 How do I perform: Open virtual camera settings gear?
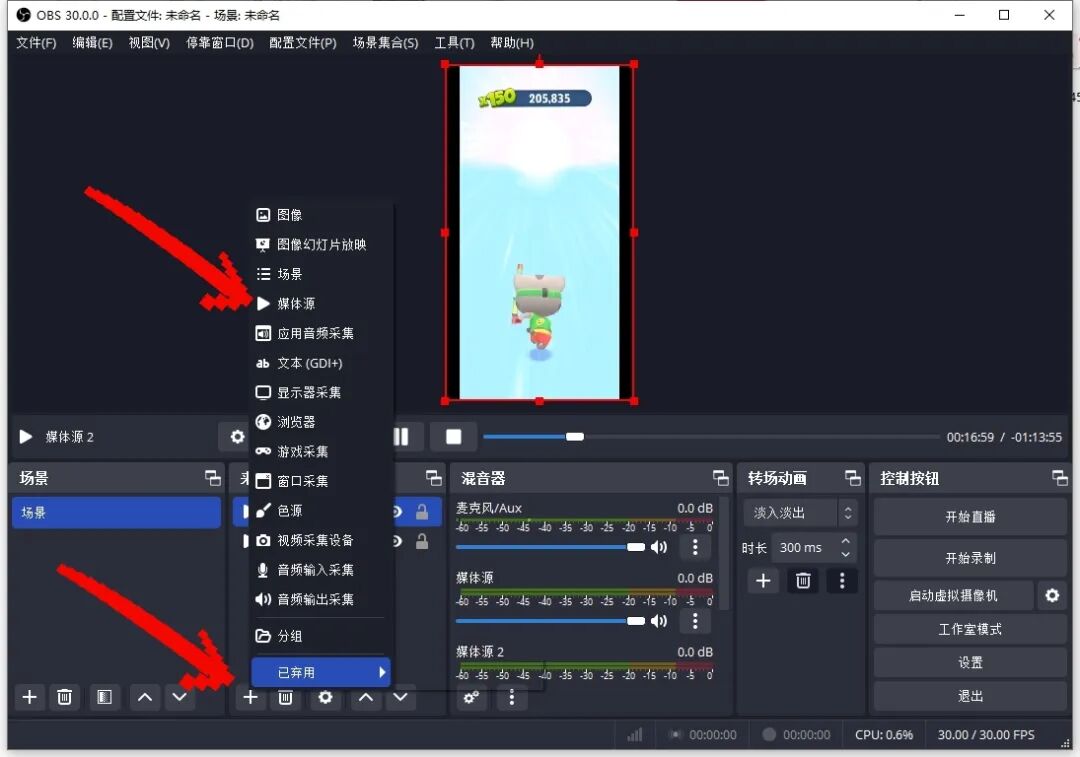pos(1052,595)
